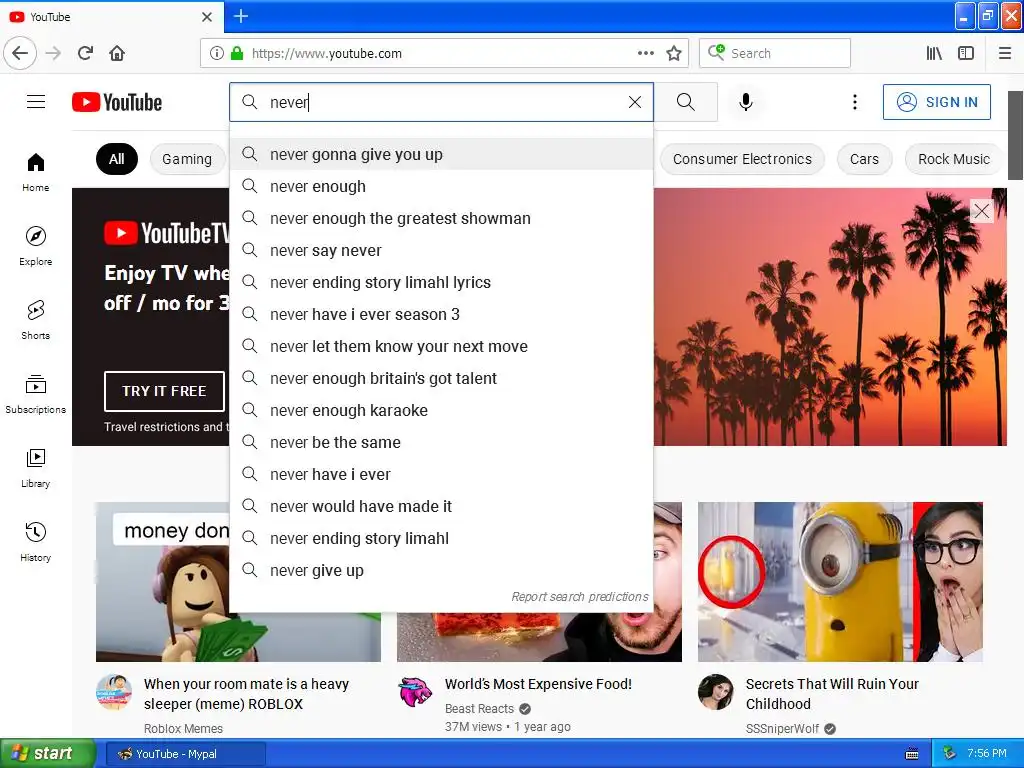Select the Consumer Electronics filter chip
This screenshot has width=1024, height=768.
point(743,159)
